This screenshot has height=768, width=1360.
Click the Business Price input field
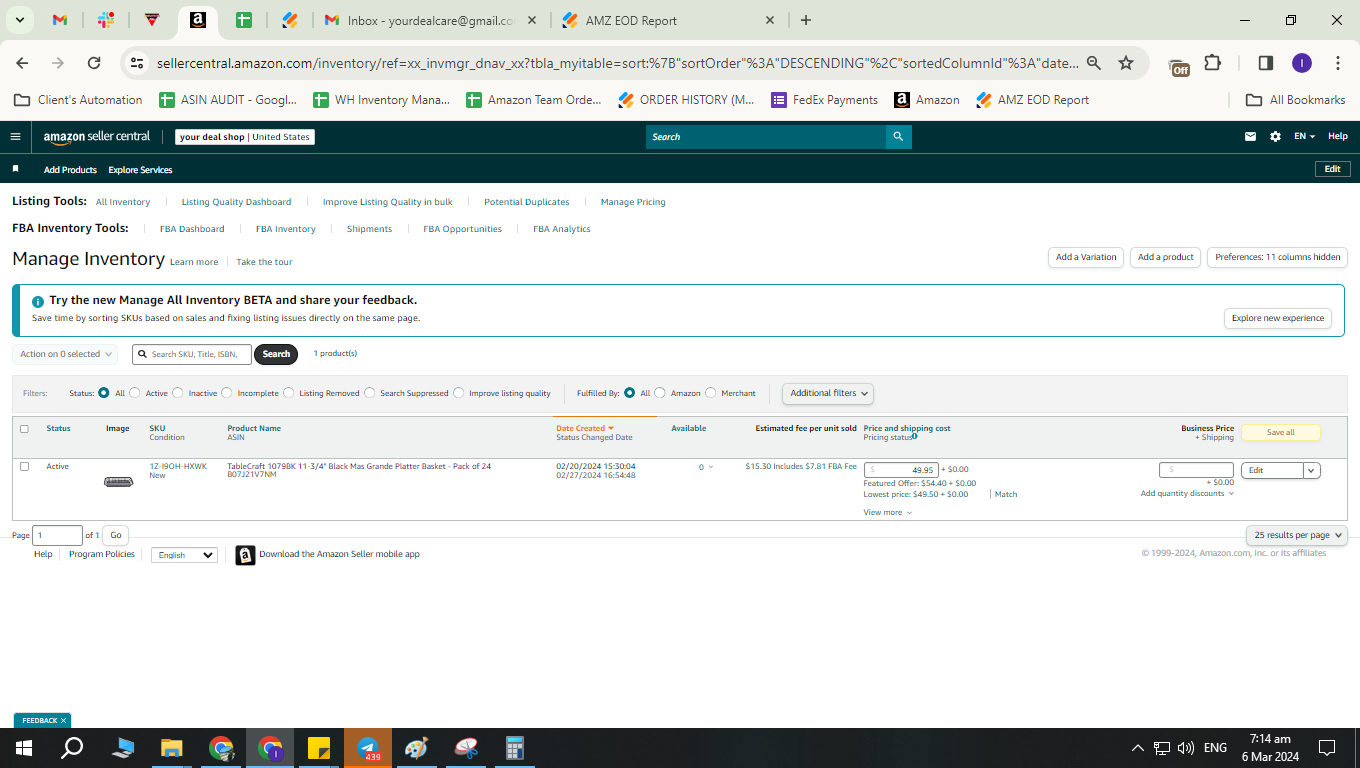pos(1197,470)
